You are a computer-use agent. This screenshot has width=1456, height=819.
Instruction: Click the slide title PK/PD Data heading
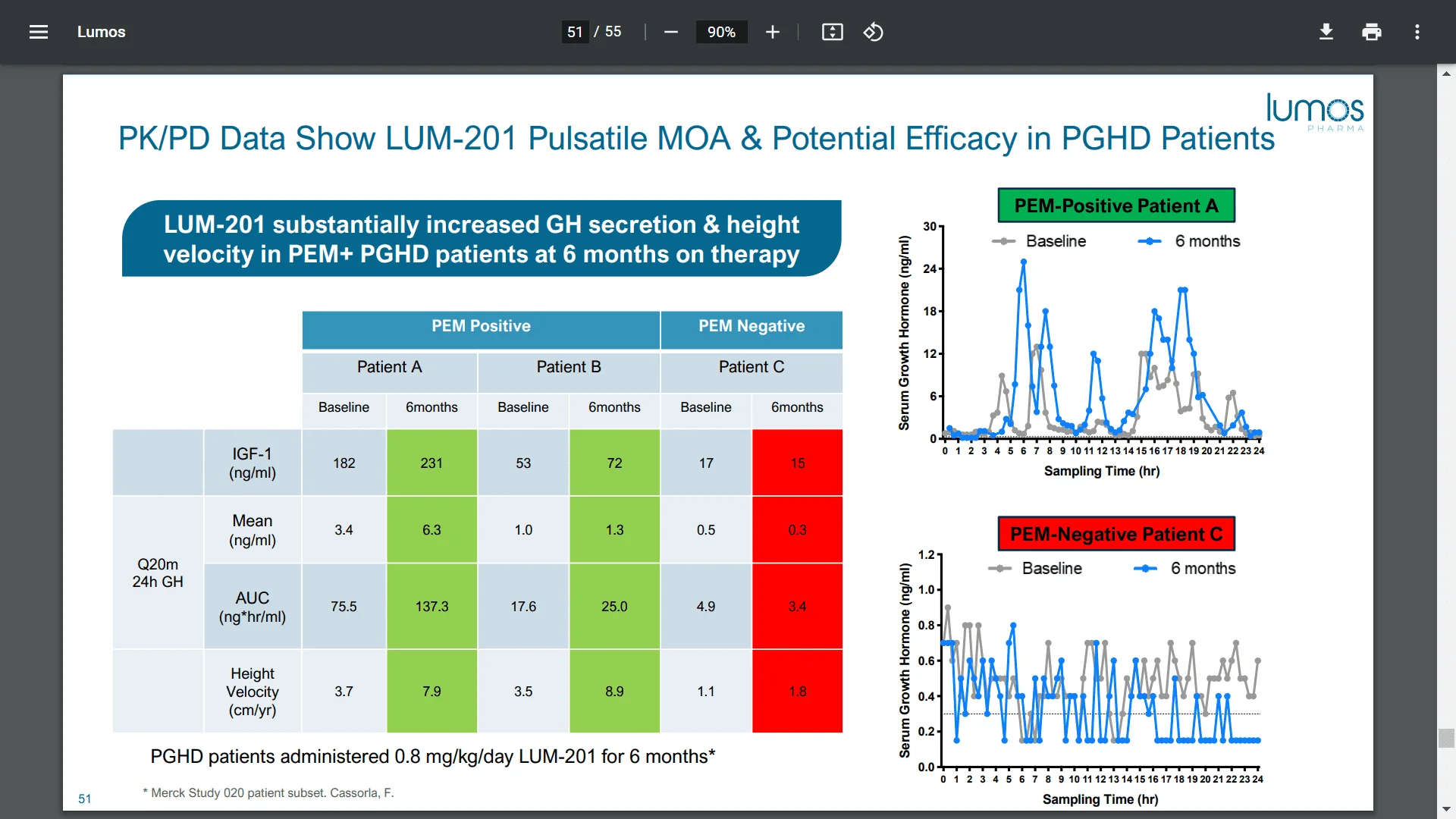[x=696, y=139]
